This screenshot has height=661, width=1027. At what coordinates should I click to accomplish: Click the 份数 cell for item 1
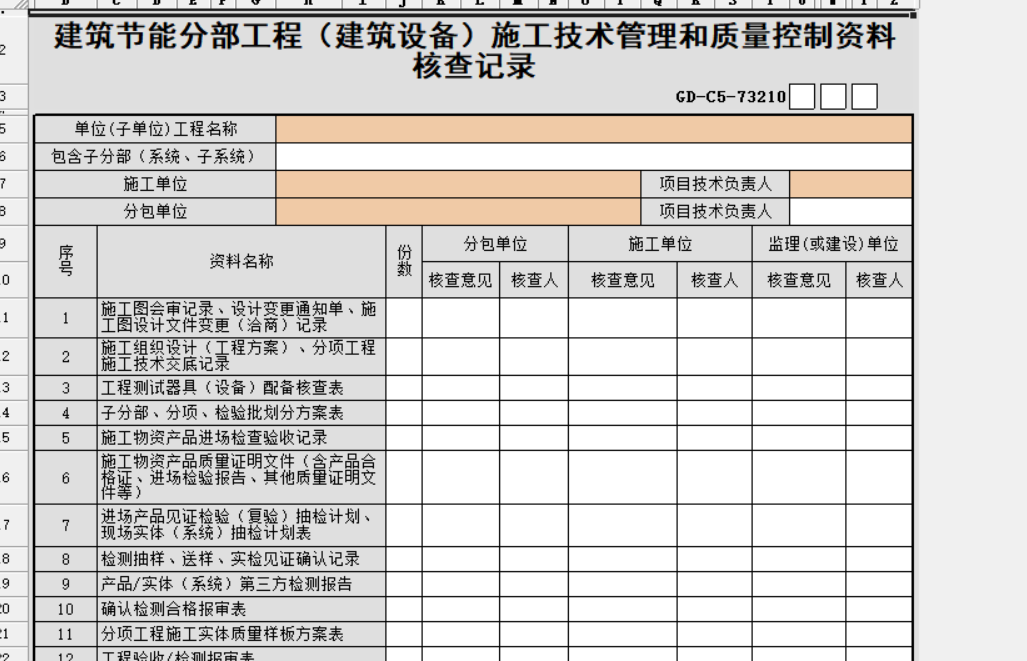tap(404, 318)
